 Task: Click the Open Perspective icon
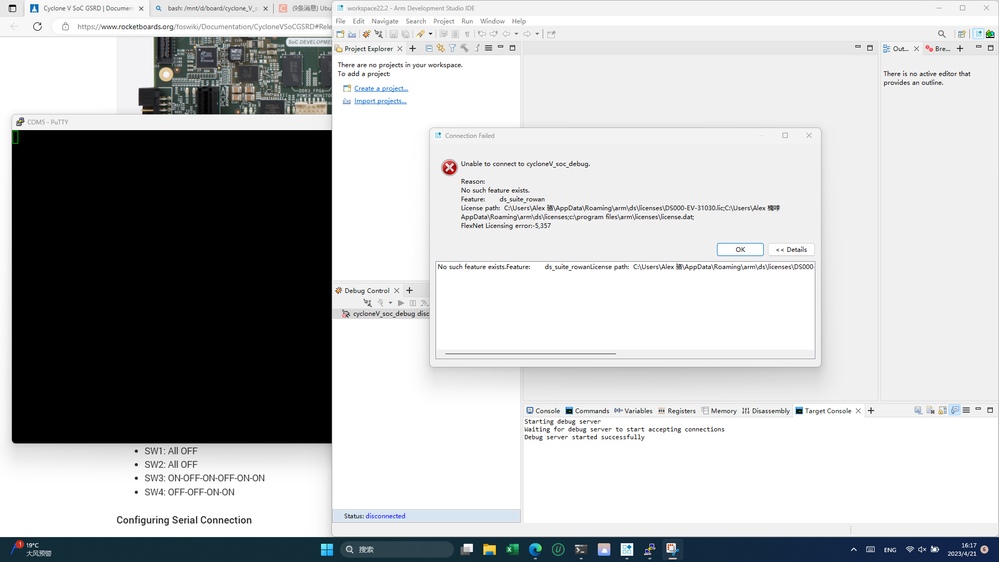(961, 34)
